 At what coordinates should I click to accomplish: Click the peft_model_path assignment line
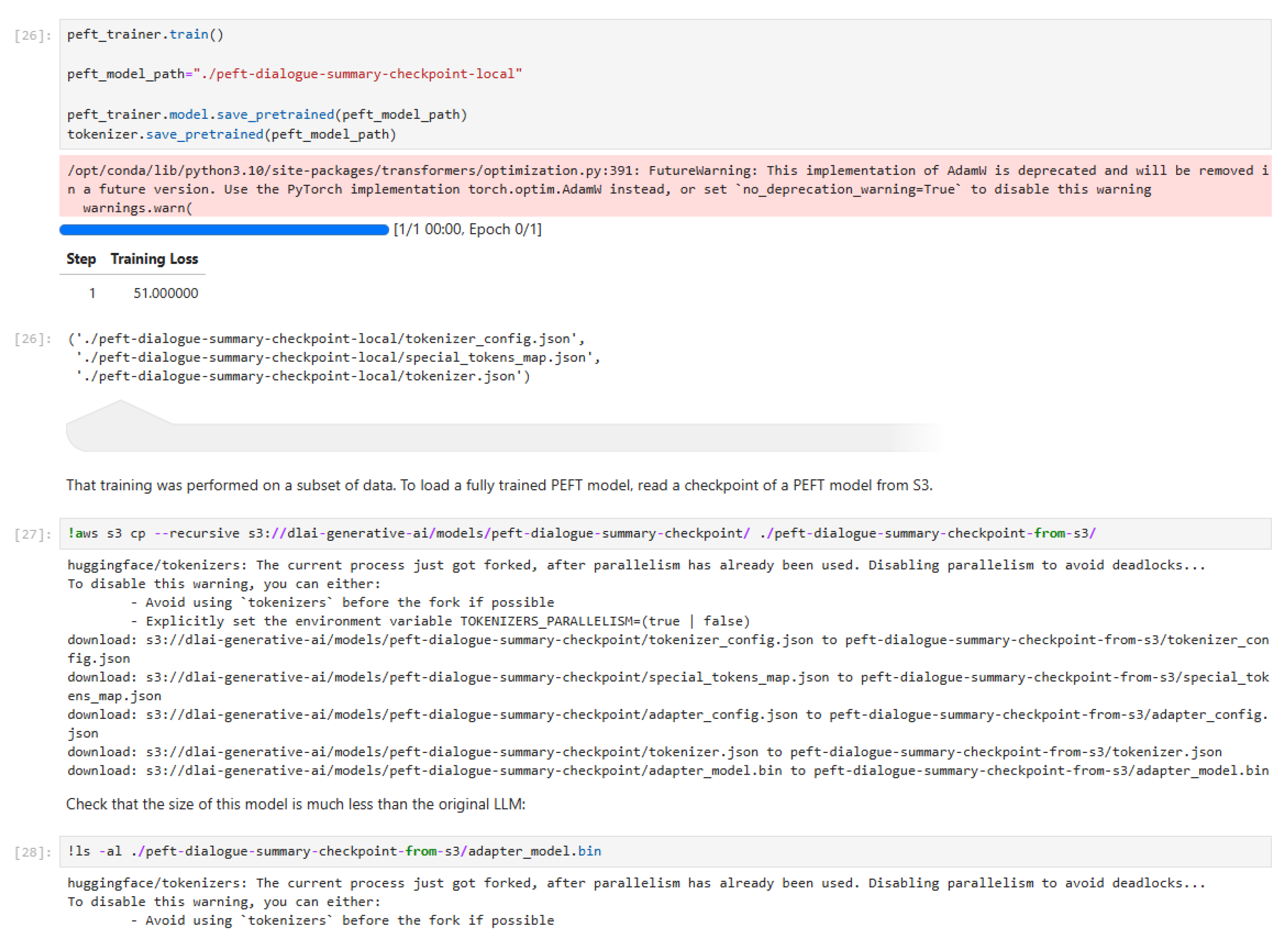[294, 74]
